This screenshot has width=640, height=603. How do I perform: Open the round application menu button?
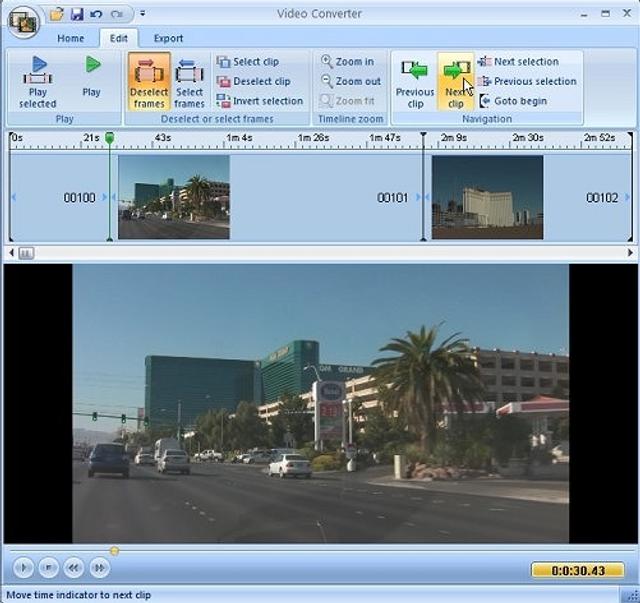click(x=22, y=20)
